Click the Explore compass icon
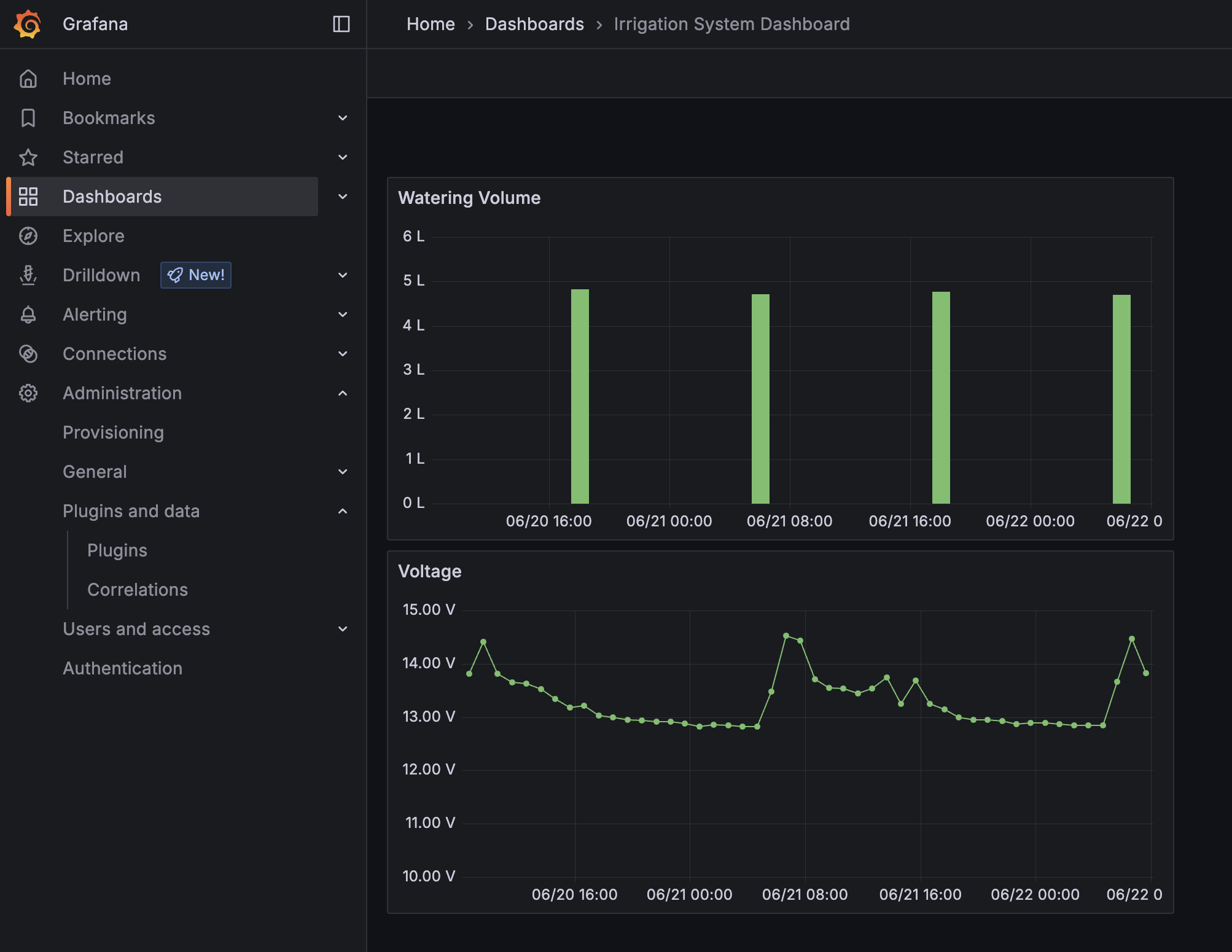The width and height of the screenshot is (1232, 952). point(28,236)
